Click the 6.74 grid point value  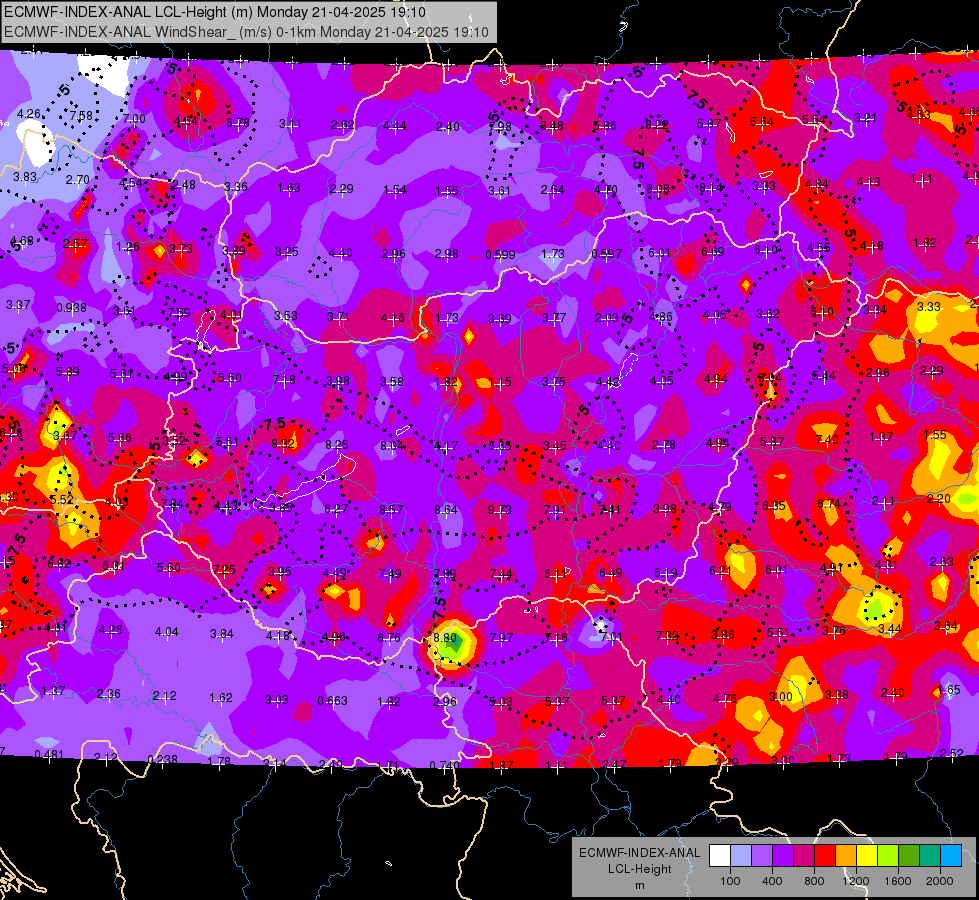[x=829, y=504]
